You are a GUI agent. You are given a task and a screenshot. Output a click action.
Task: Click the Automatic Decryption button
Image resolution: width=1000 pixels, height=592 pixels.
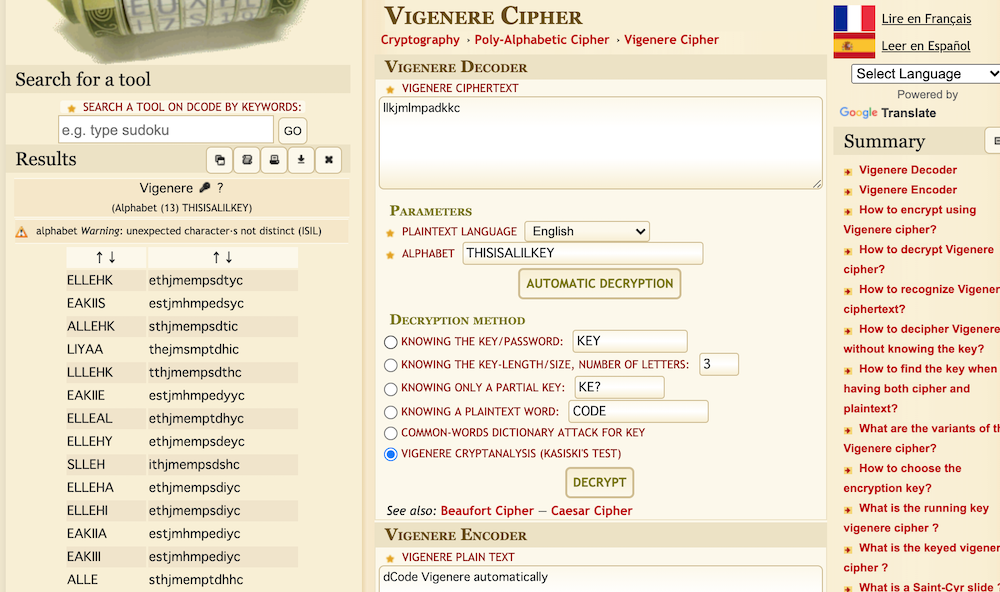[599, 284]
